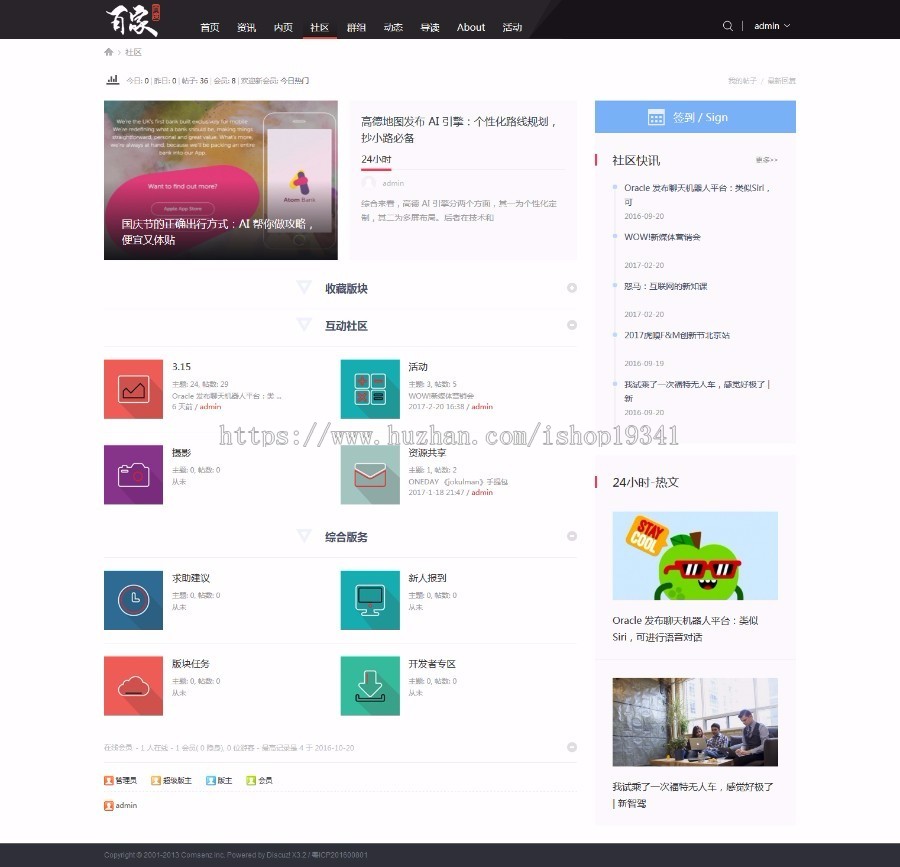Open the admin user dropdown menu
The height and width of the screenshot is (867, 900).
click(772, 26)
